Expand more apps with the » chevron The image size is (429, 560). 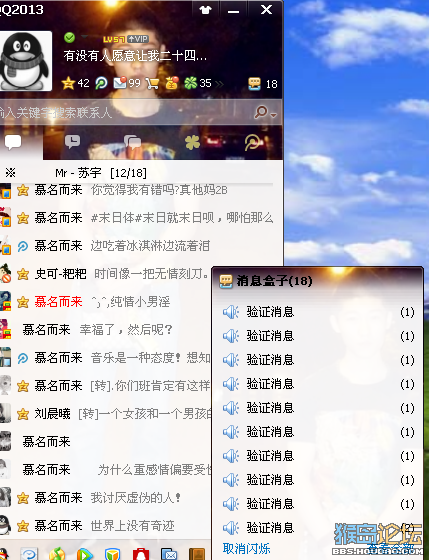(219, 84)
